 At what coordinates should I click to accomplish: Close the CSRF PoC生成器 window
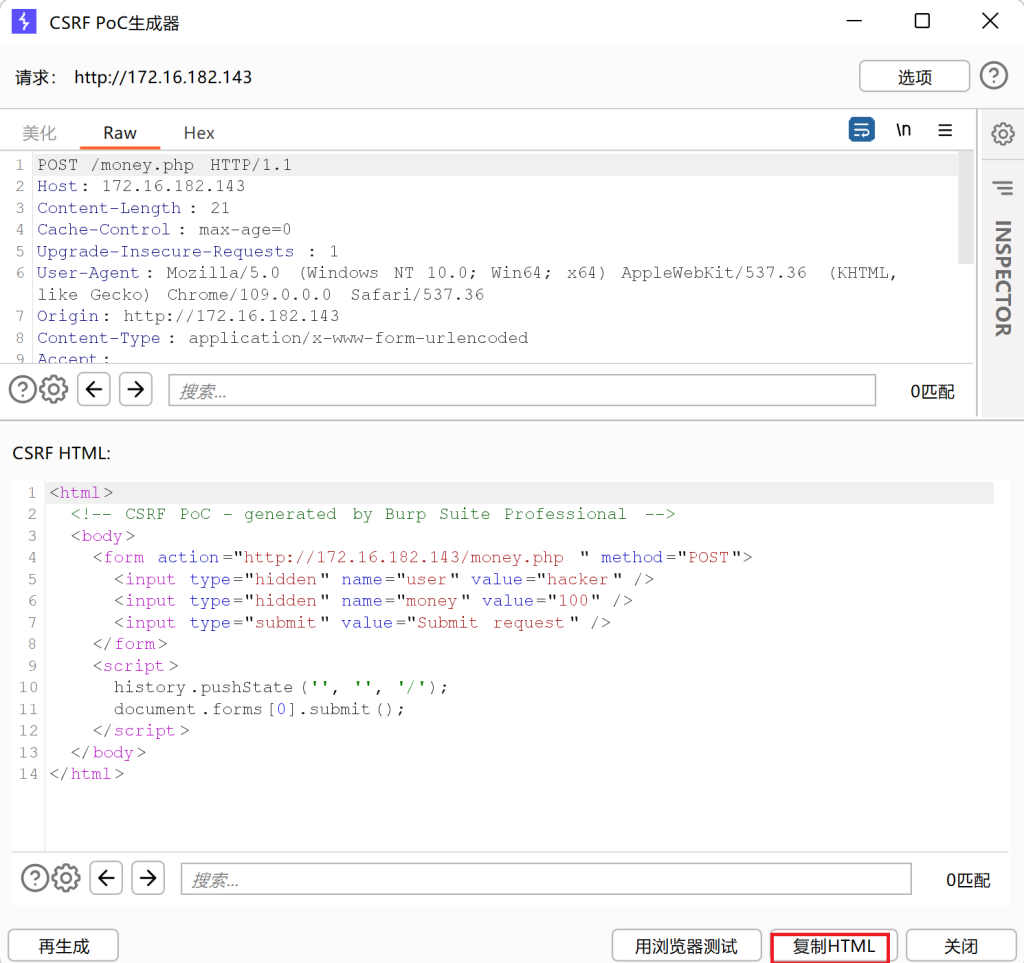990,21
